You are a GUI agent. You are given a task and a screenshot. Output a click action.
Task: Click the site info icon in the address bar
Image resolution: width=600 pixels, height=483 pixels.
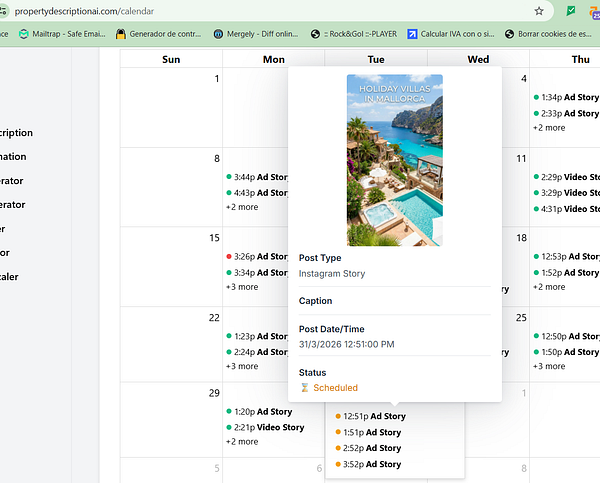pos(3,11)
